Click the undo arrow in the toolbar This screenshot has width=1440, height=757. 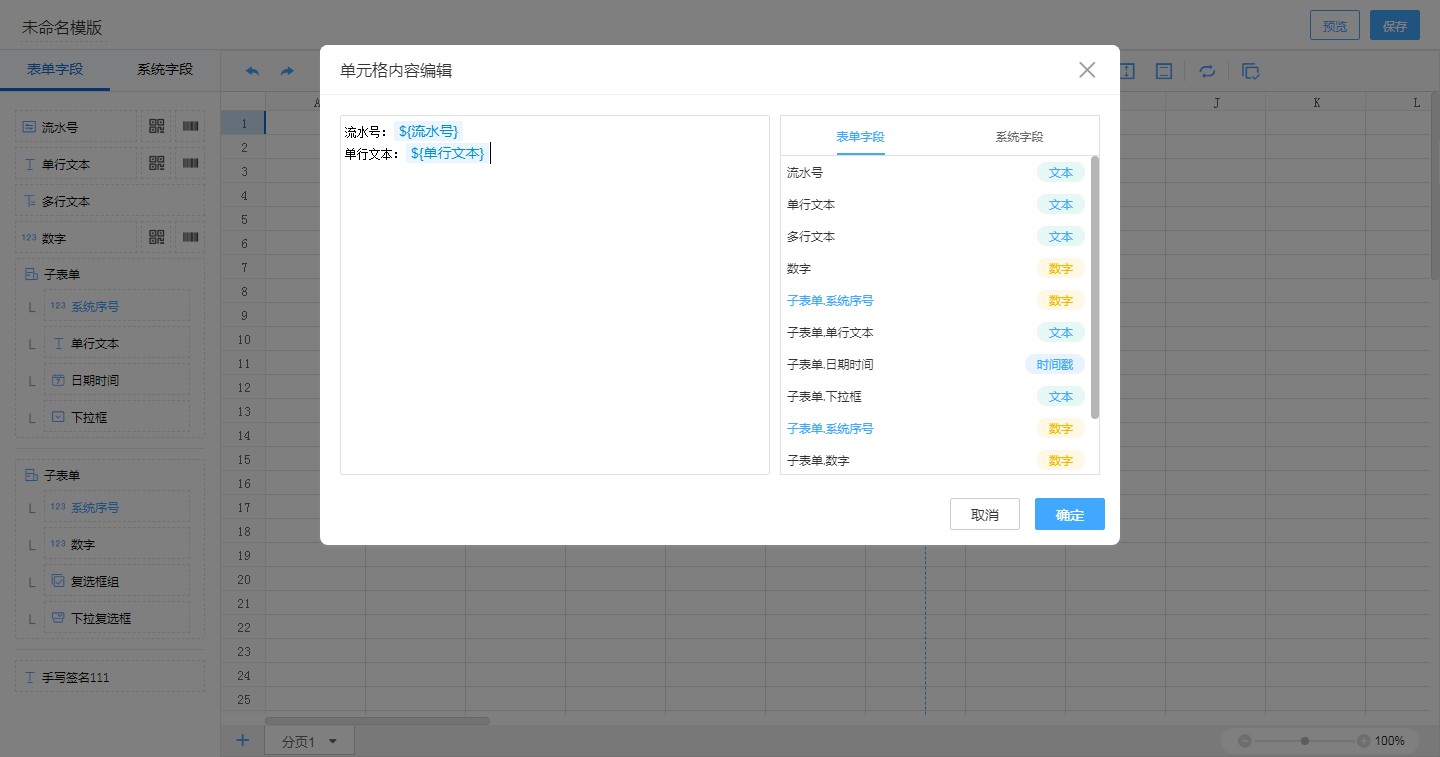click(251, 71)
